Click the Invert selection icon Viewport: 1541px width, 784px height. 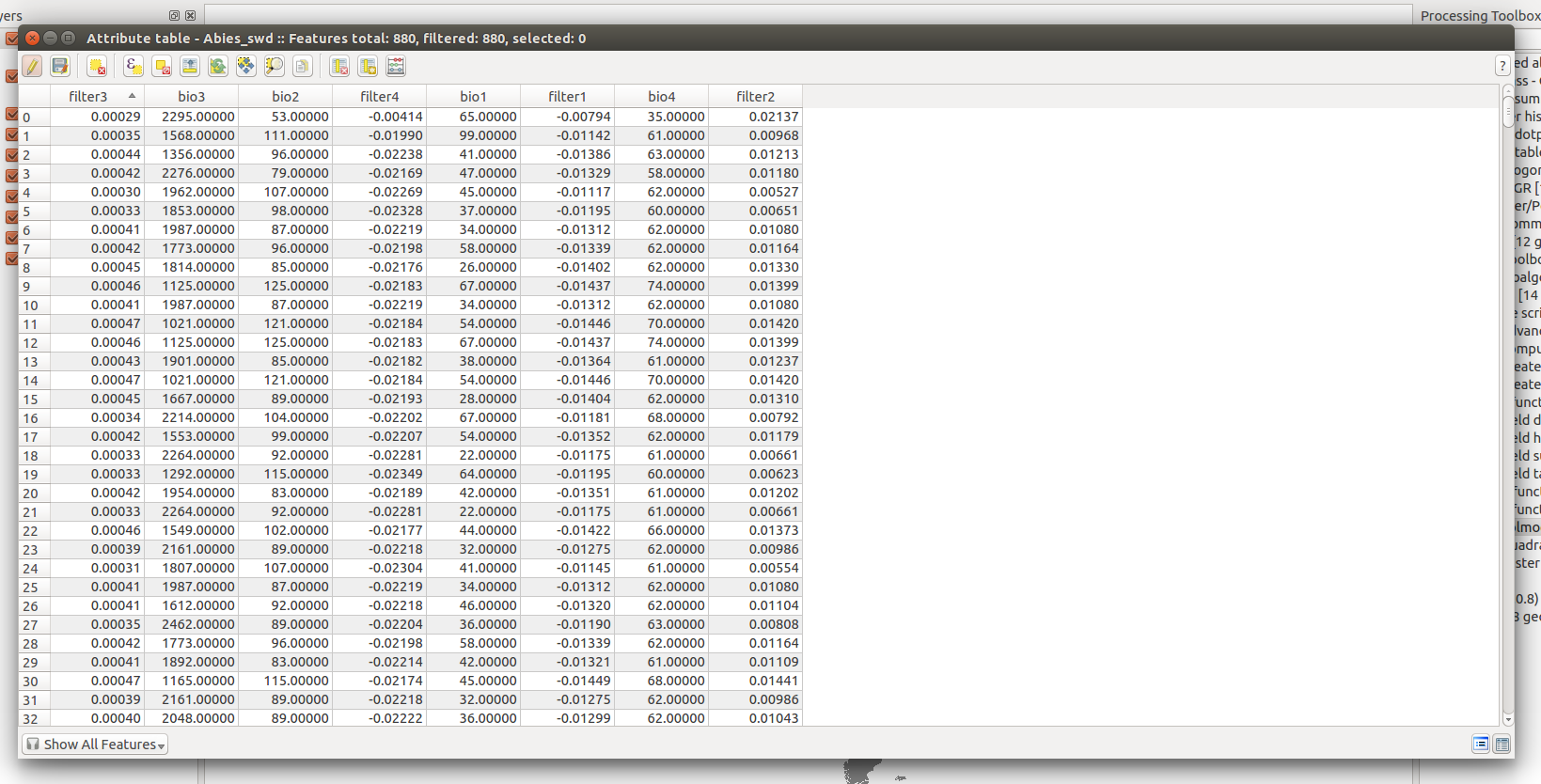(218, 66)
